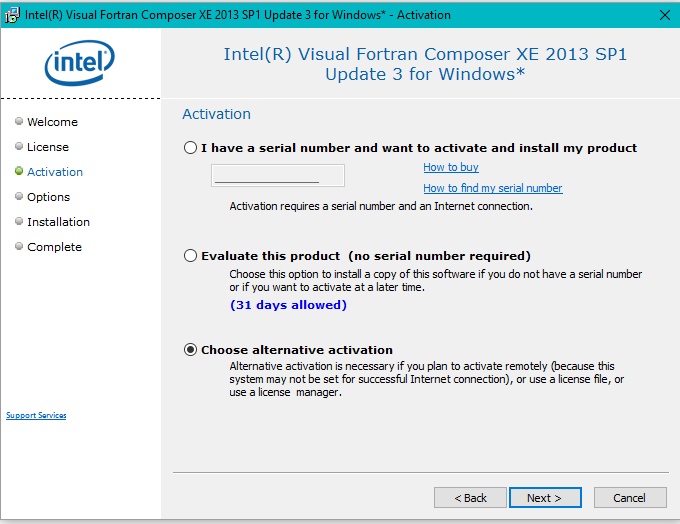Select the Installation step label
680x524 pixels.
58,222
